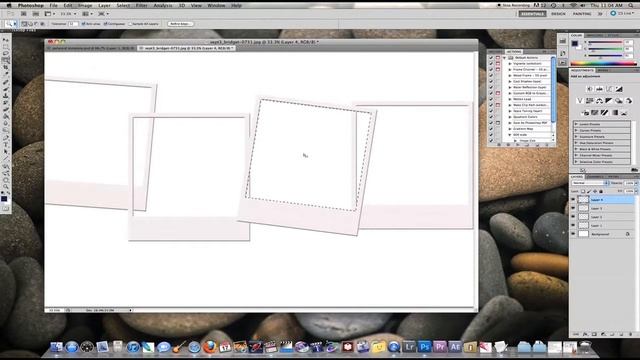
Task: Add a Black & White adjustment
Action: click(609, 100)
